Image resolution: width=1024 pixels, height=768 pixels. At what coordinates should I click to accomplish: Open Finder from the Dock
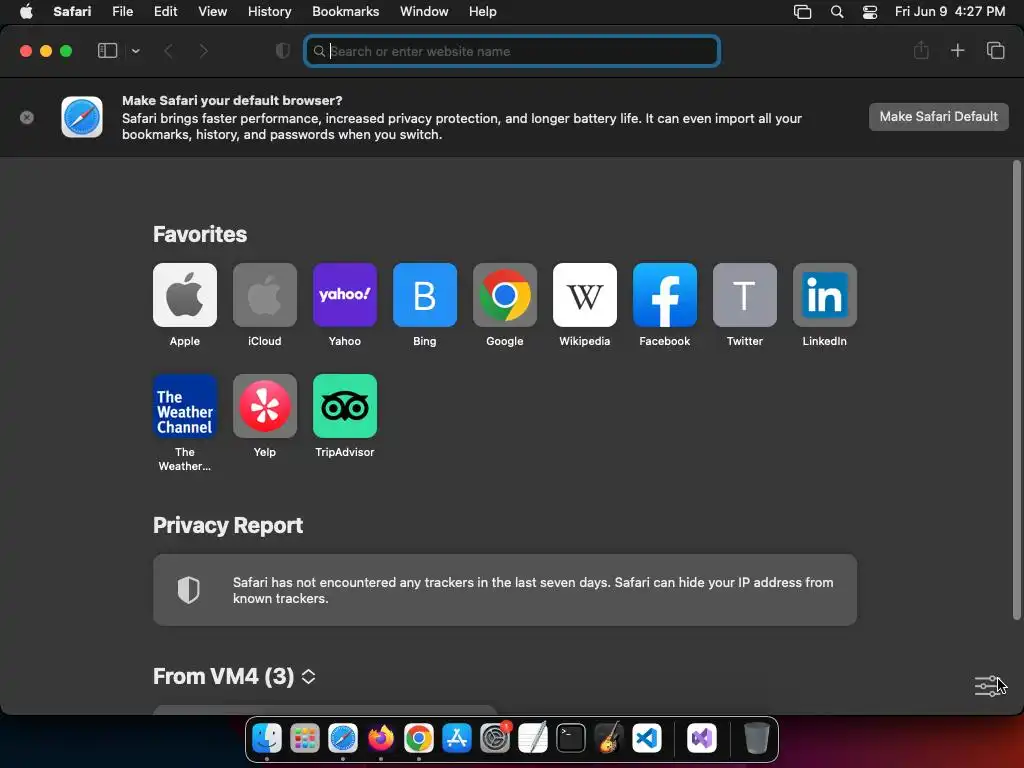(x=266, y=739)
